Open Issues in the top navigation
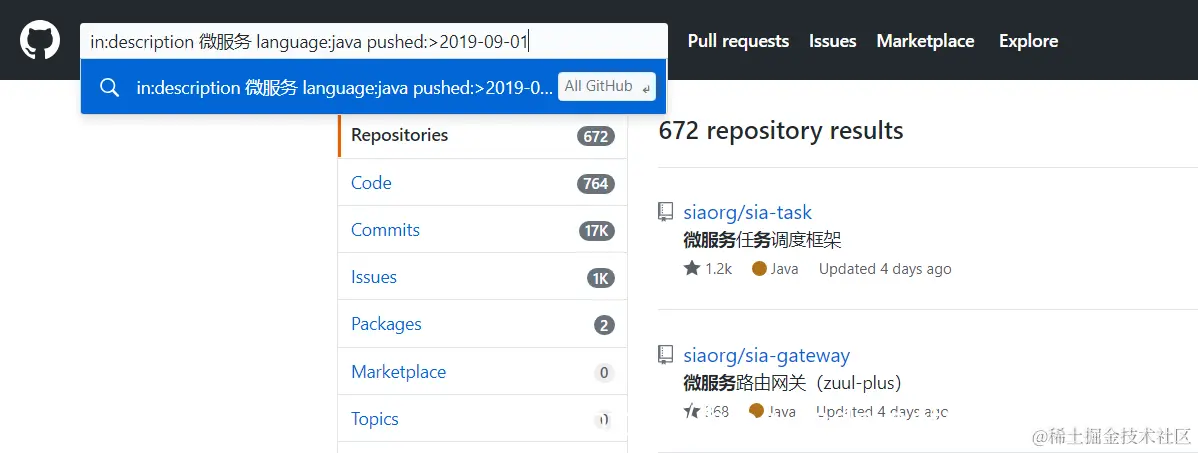The height and width of the screenshot is (453, 1198). pos(833,41)
